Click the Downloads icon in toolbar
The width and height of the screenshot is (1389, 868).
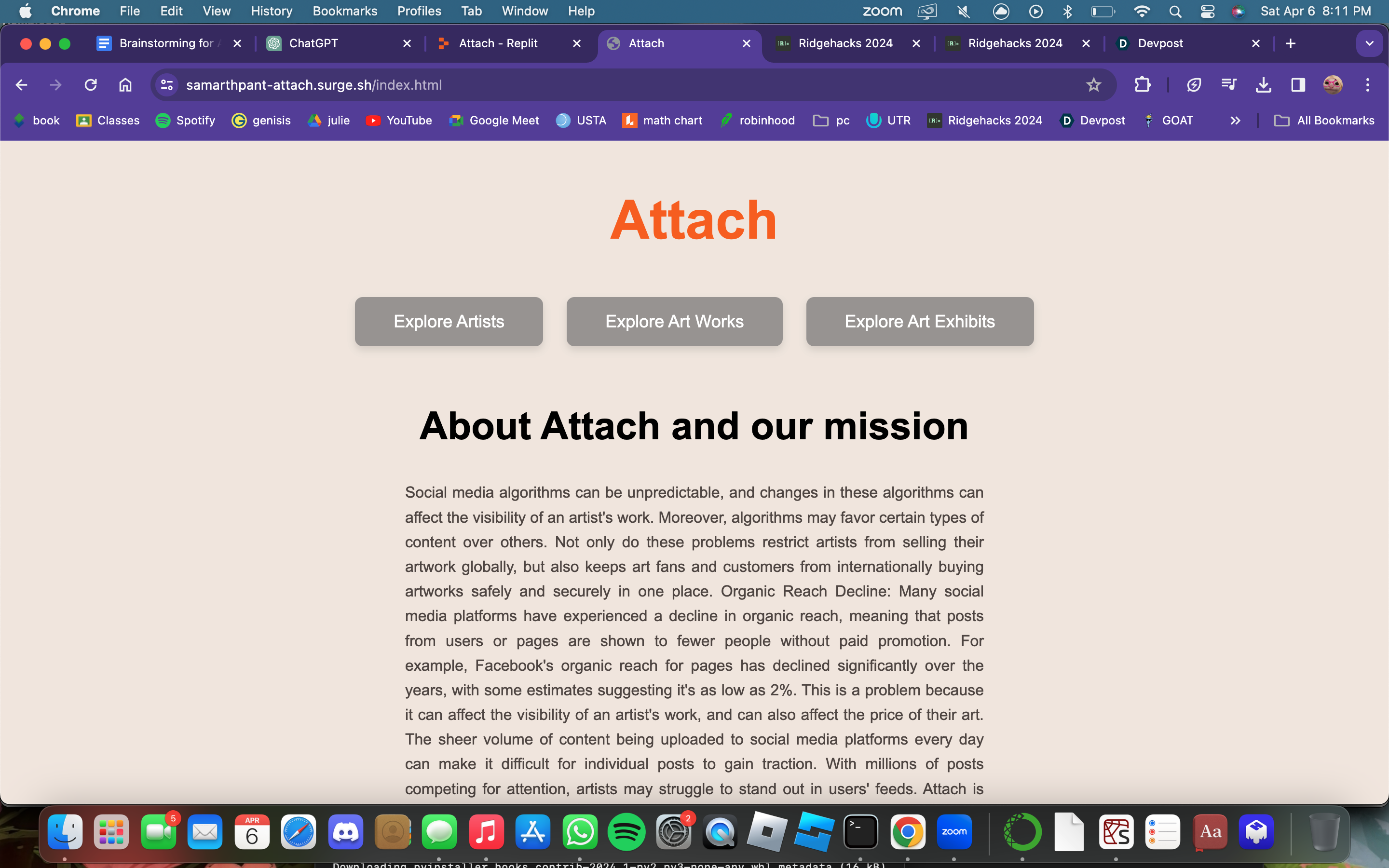pyautogui.click(x=1263, y=85)
